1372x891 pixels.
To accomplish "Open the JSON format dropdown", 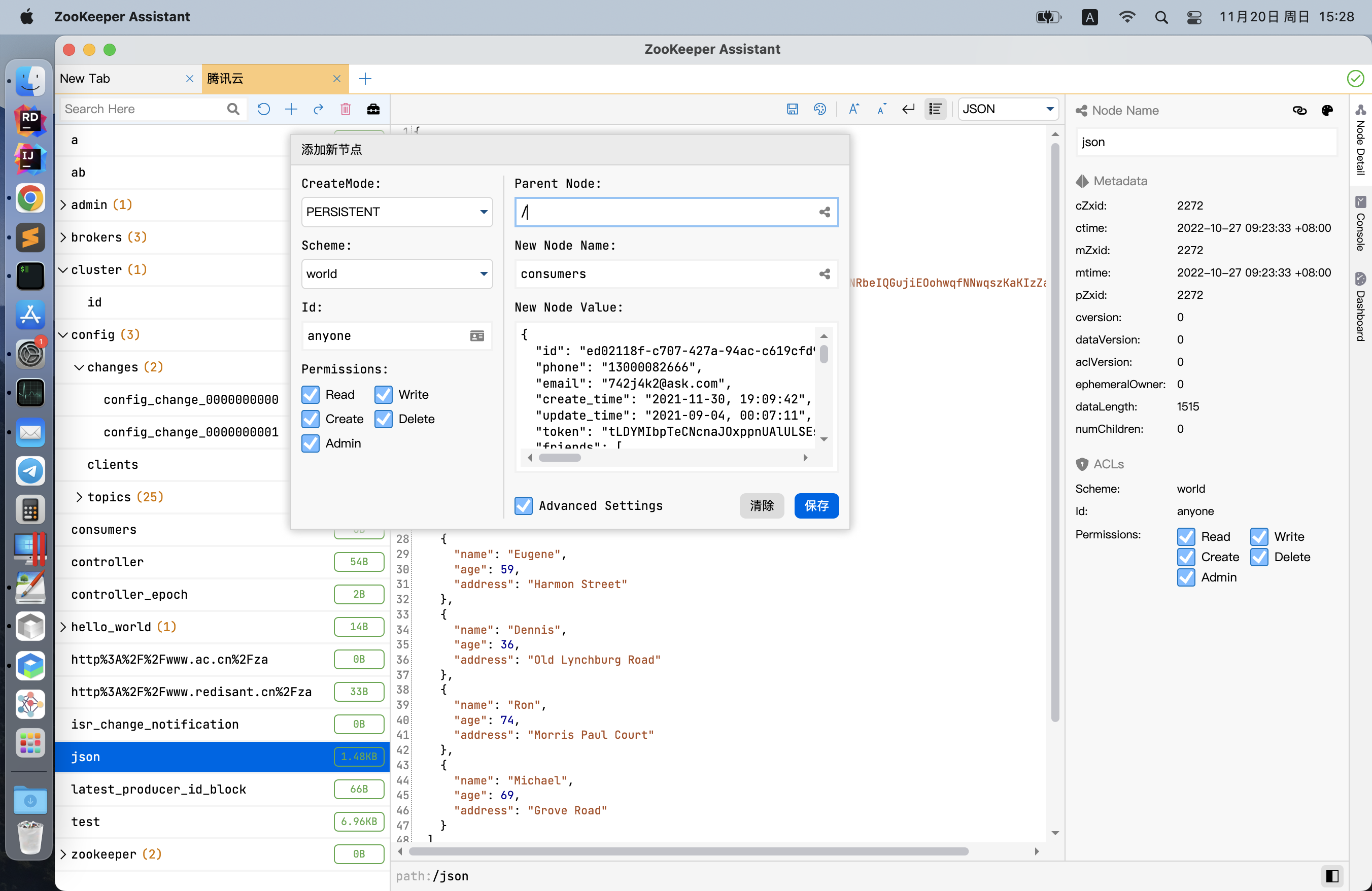I will (1008, 109).
